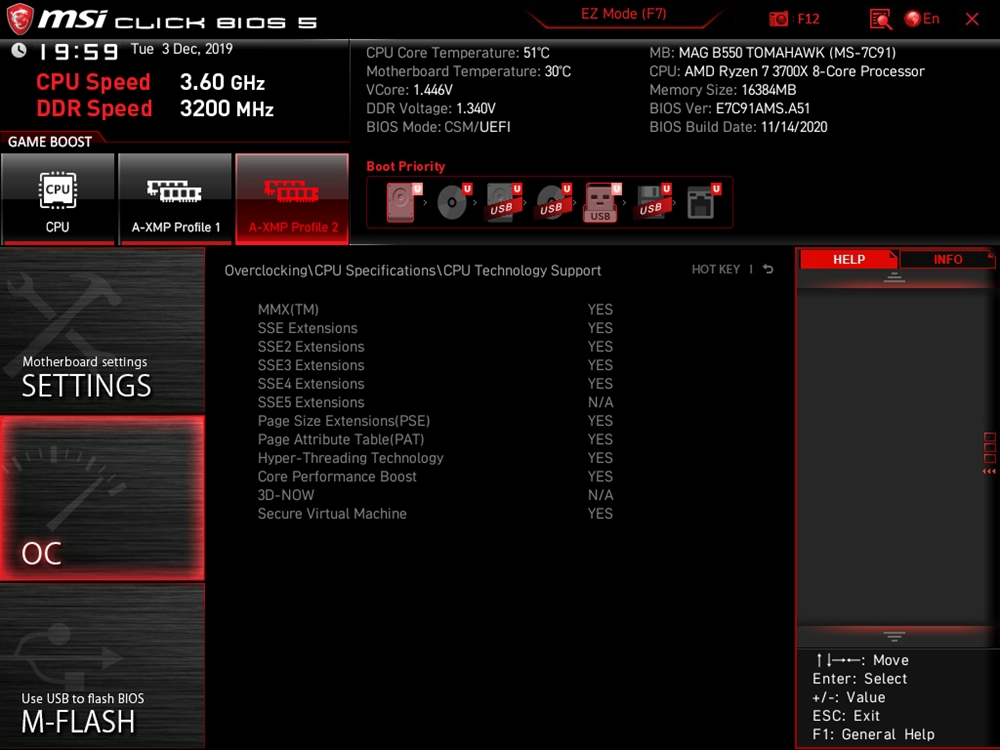Click the red triple-arrow side panel icon

[x=989, y=471]
